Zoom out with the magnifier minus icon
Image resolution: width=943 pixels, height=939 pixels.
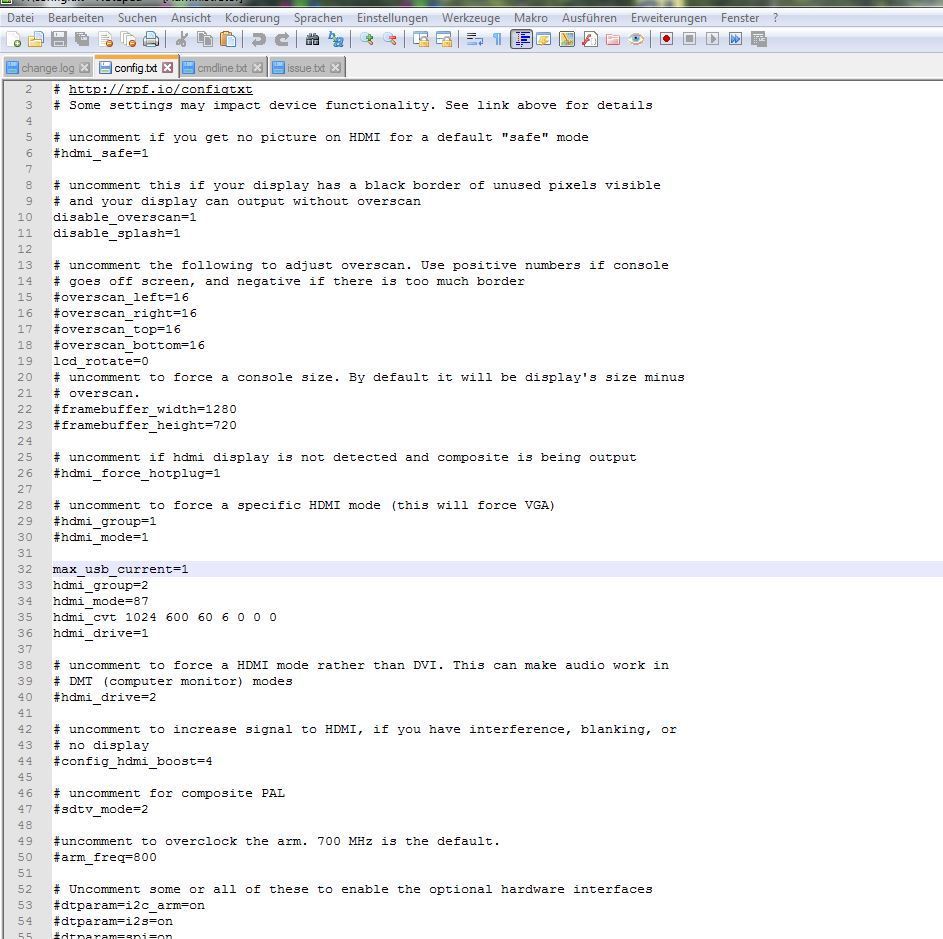(x=390, y=40)
